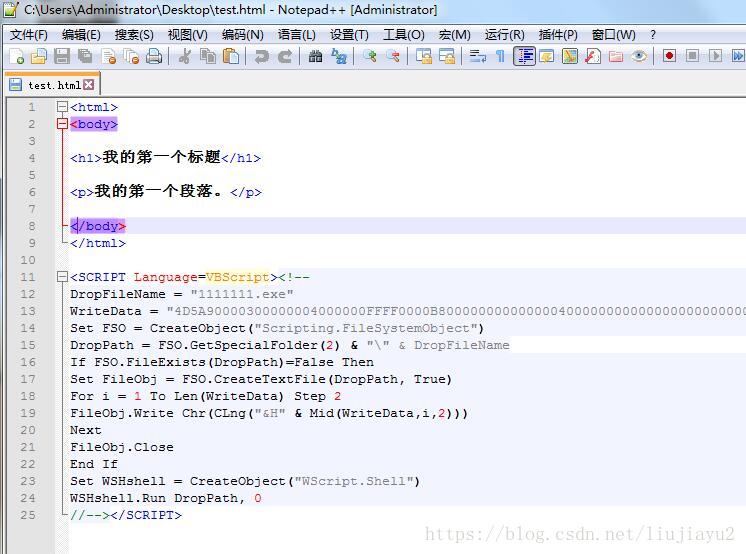Save the document with the floppy disk icon
The width and height of the screenshot is (746, 554).
[x=62, y=56]
